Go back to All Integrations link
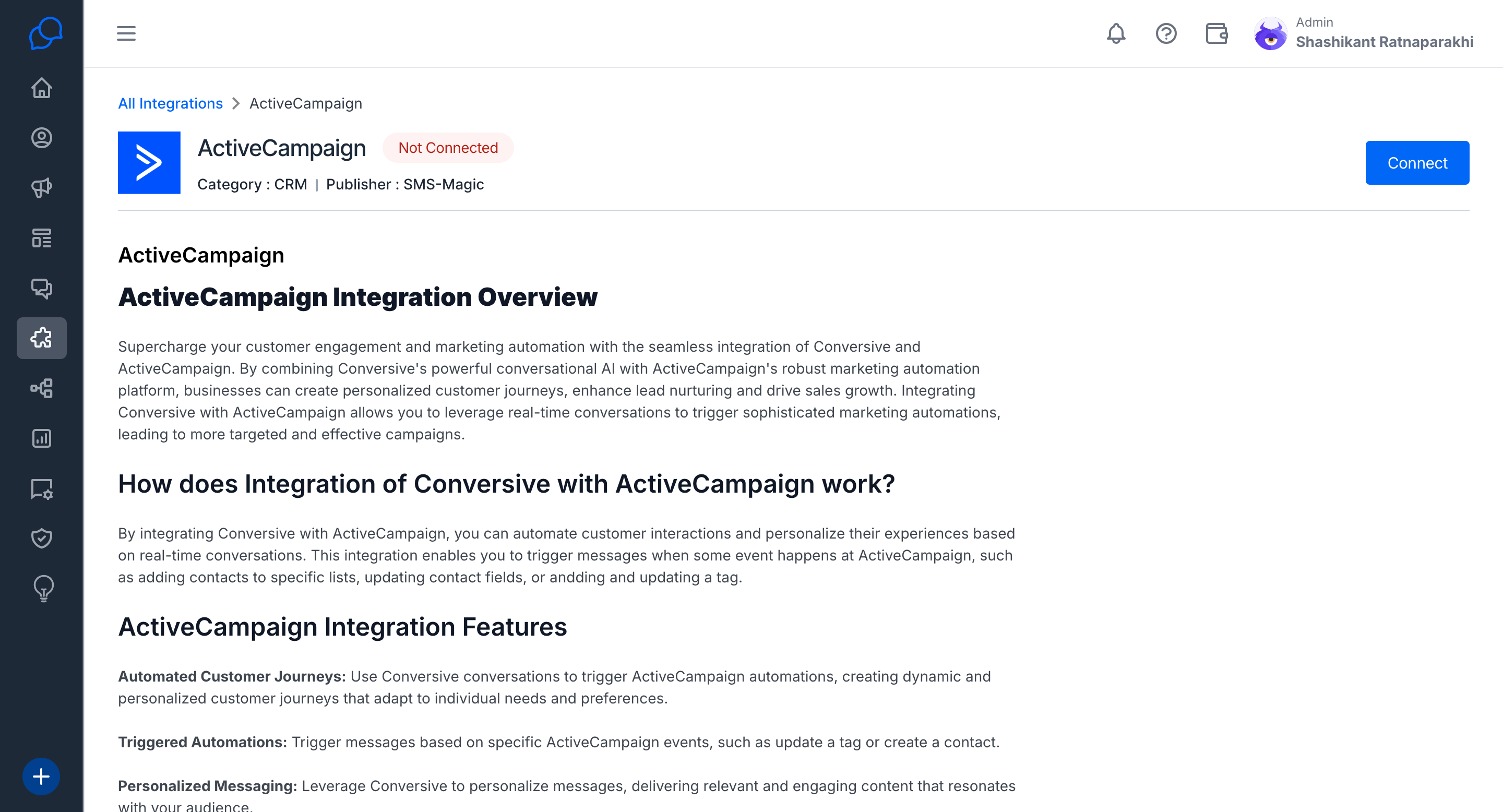The width and height of the screenshot is (1503, 812). pyautogui.click(x=170, y=103)
